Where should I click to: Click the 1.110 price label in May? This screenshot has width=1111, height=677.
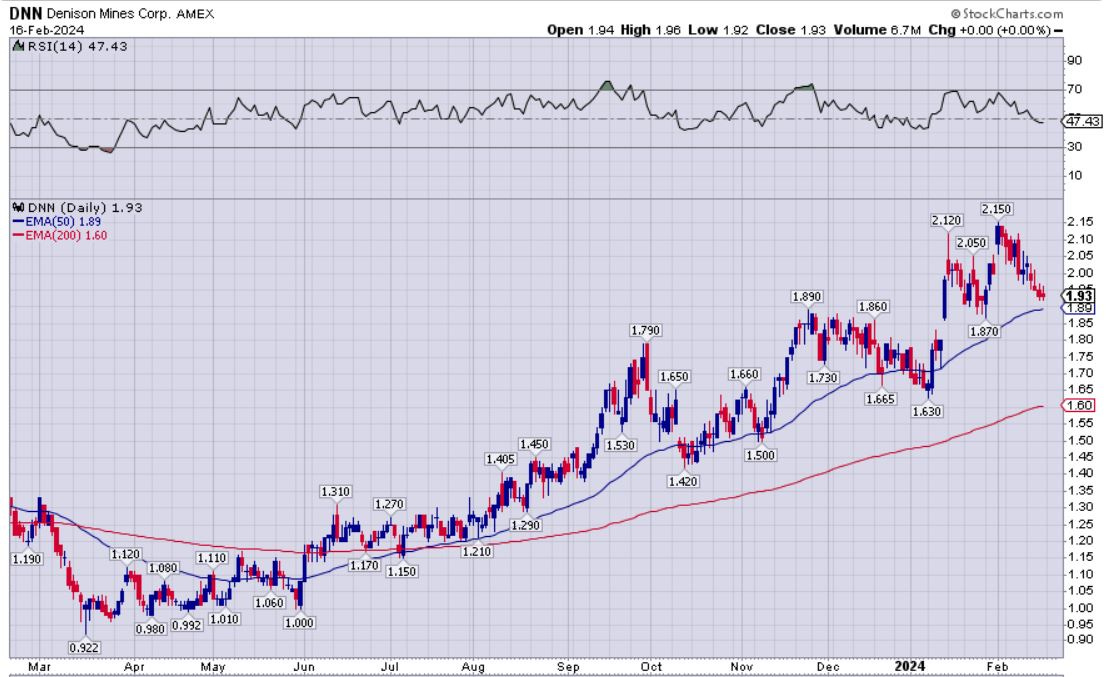pos(212,558)
